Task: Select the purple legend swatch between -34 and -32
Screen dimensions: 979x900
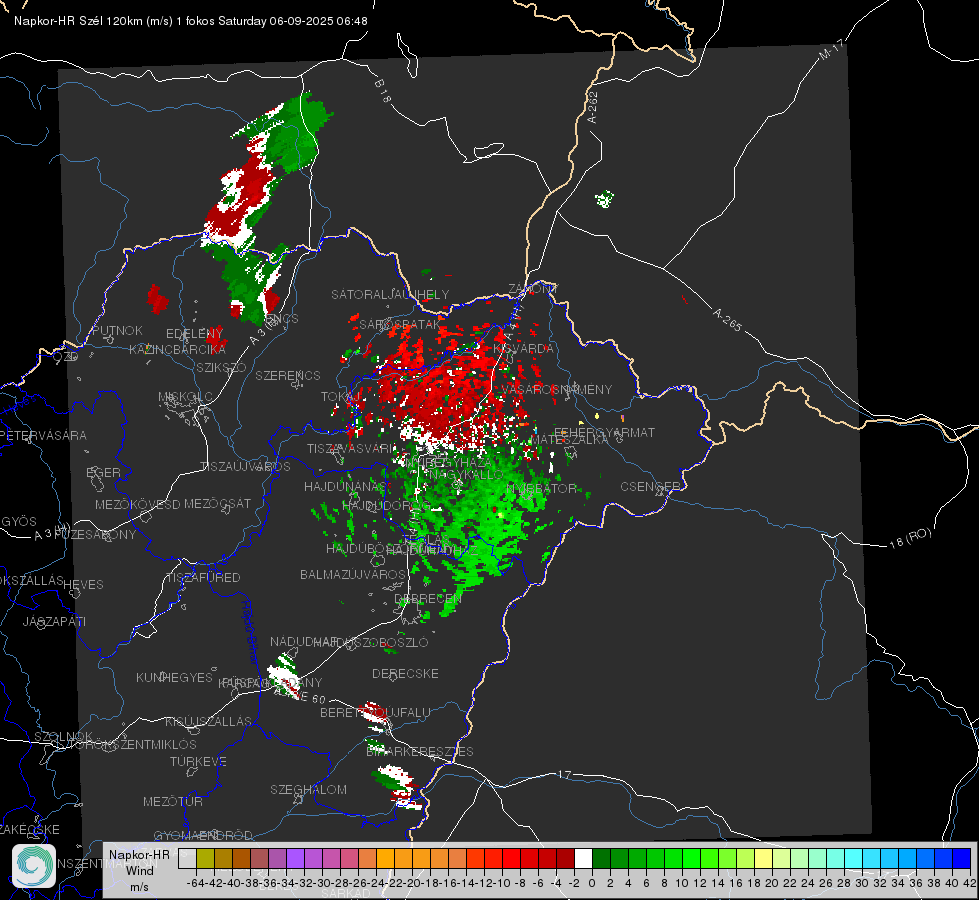Action: coord(295,859)
